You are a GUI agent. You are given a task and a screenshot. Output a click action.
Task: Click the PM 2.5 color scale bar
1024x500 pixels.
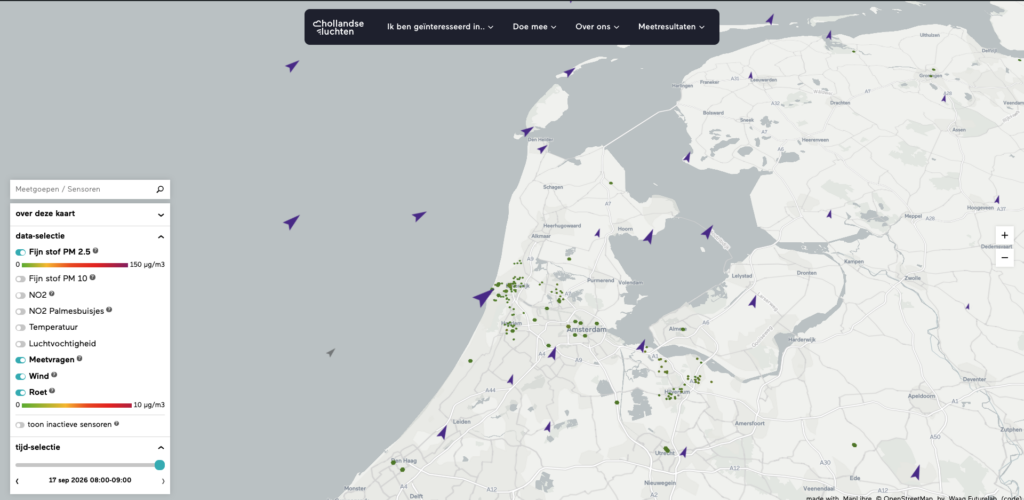74,265
